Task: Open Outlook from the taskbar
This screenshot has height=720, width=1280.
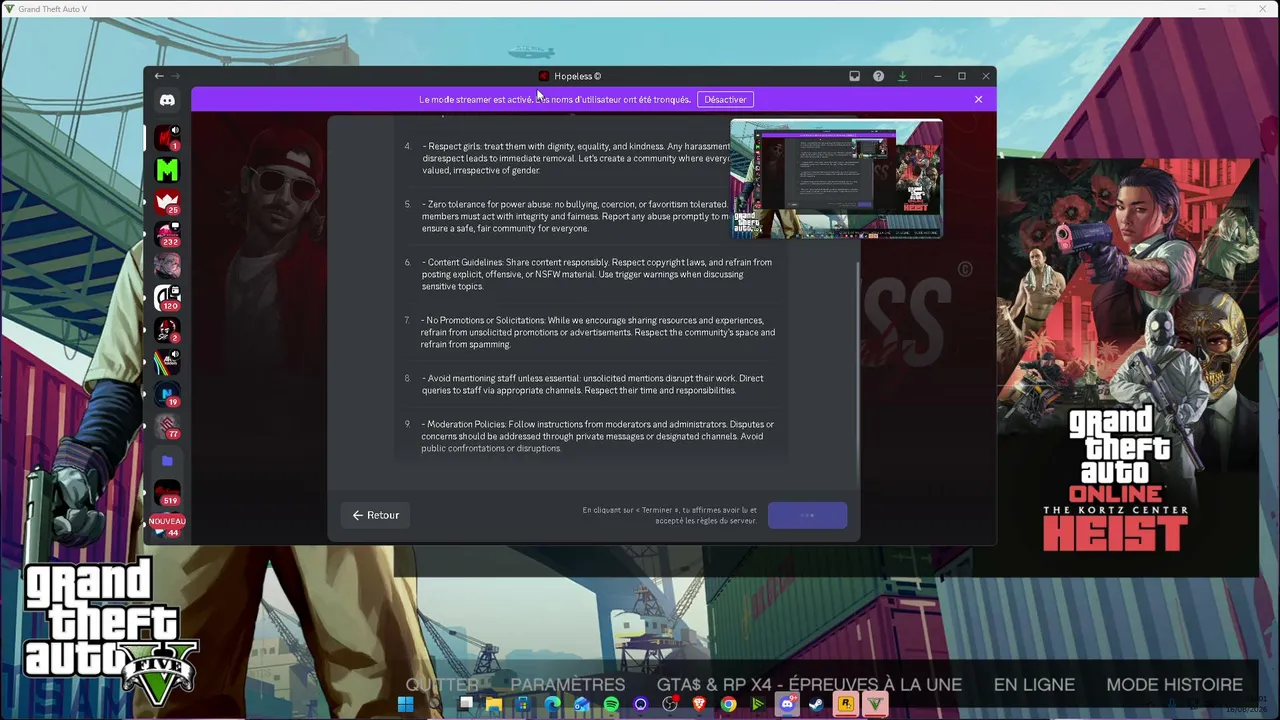Action: pos(582,705)
